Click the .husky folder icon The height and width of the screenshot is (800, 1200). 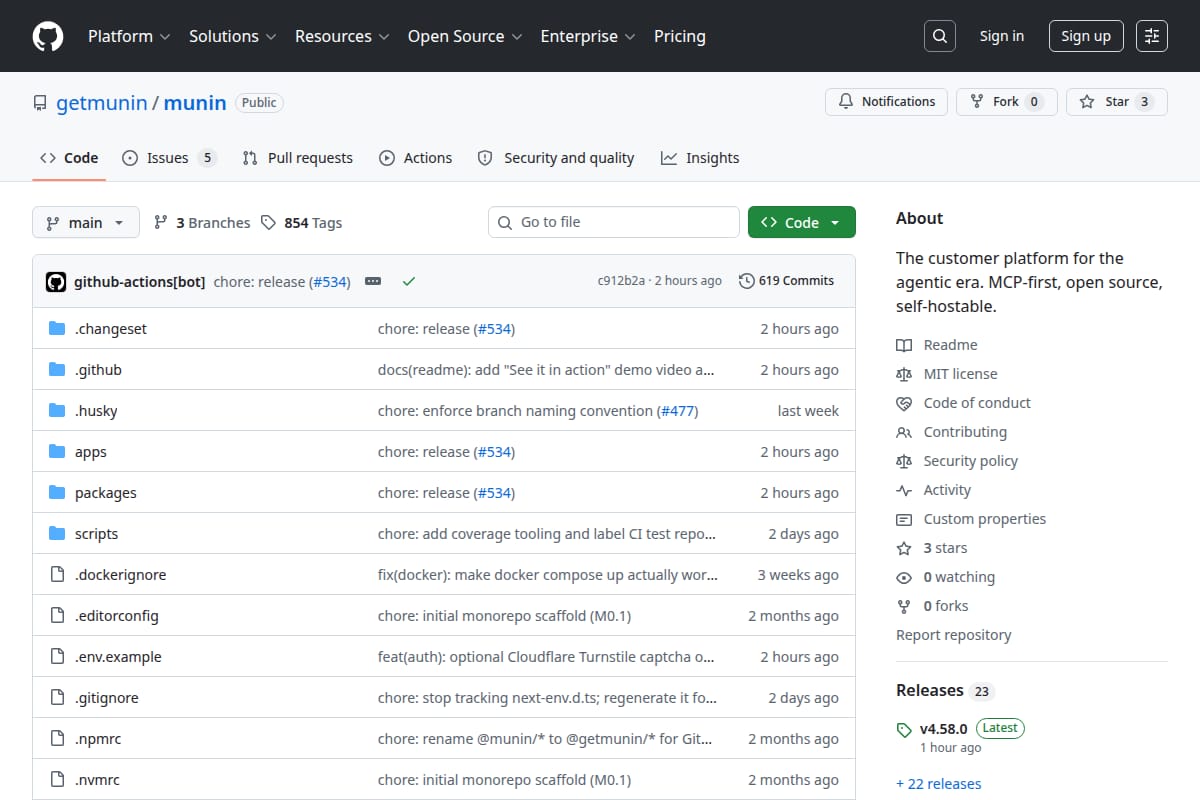57,411
